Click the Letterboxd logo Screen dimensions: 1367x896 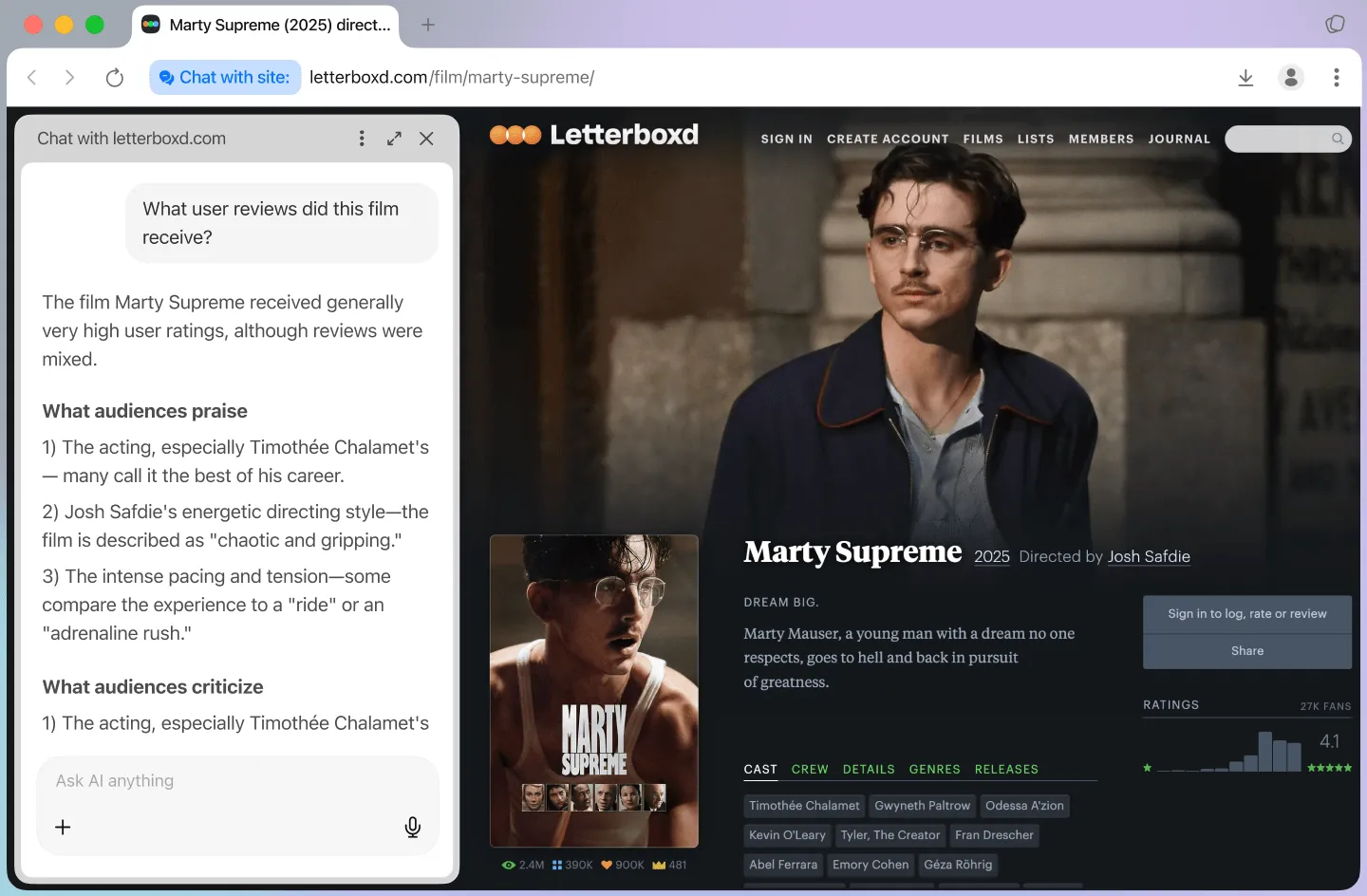pos(594,135)
